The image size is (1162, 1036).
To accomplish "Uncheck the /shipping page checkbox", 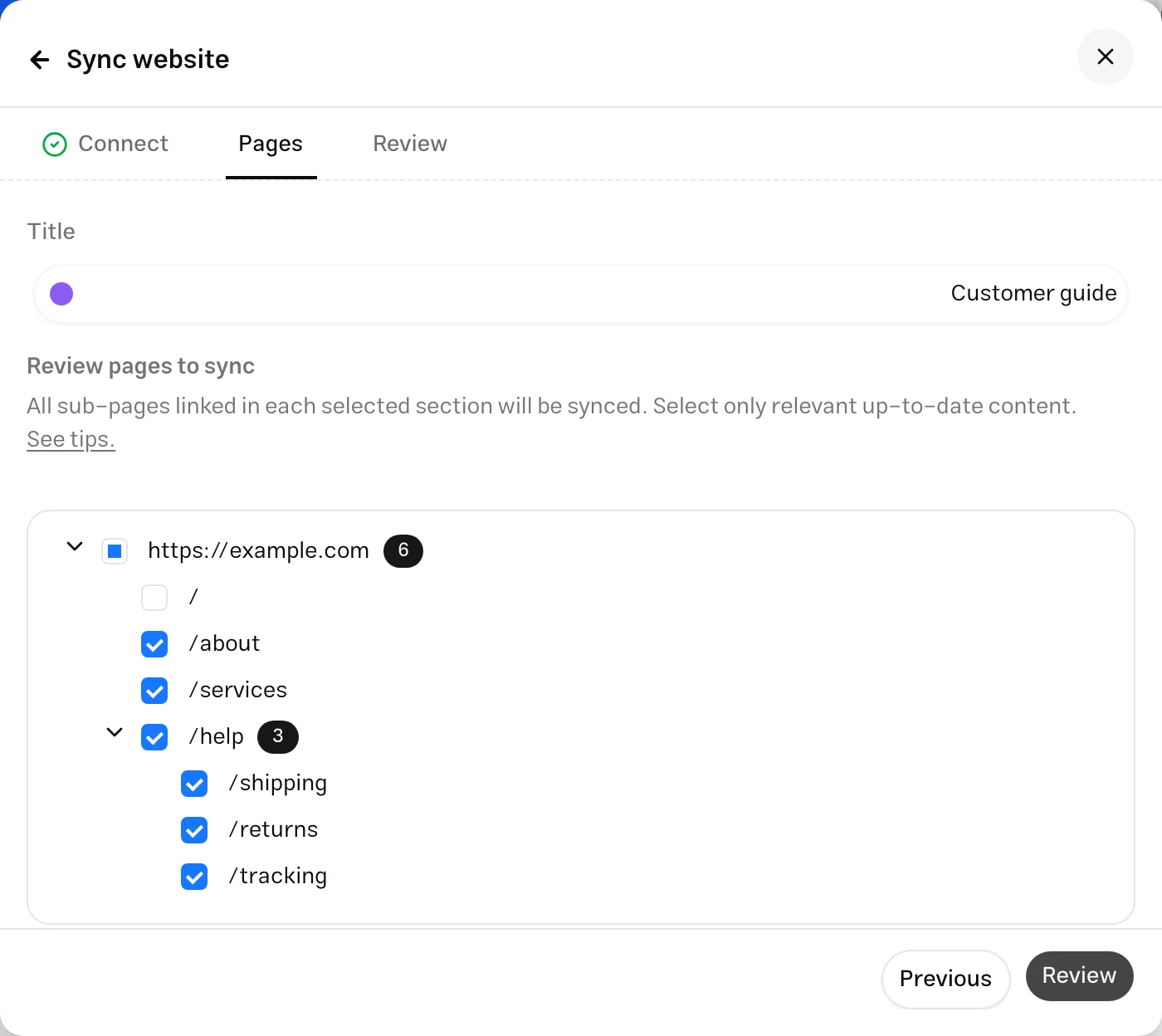I will tap(194, 783).
